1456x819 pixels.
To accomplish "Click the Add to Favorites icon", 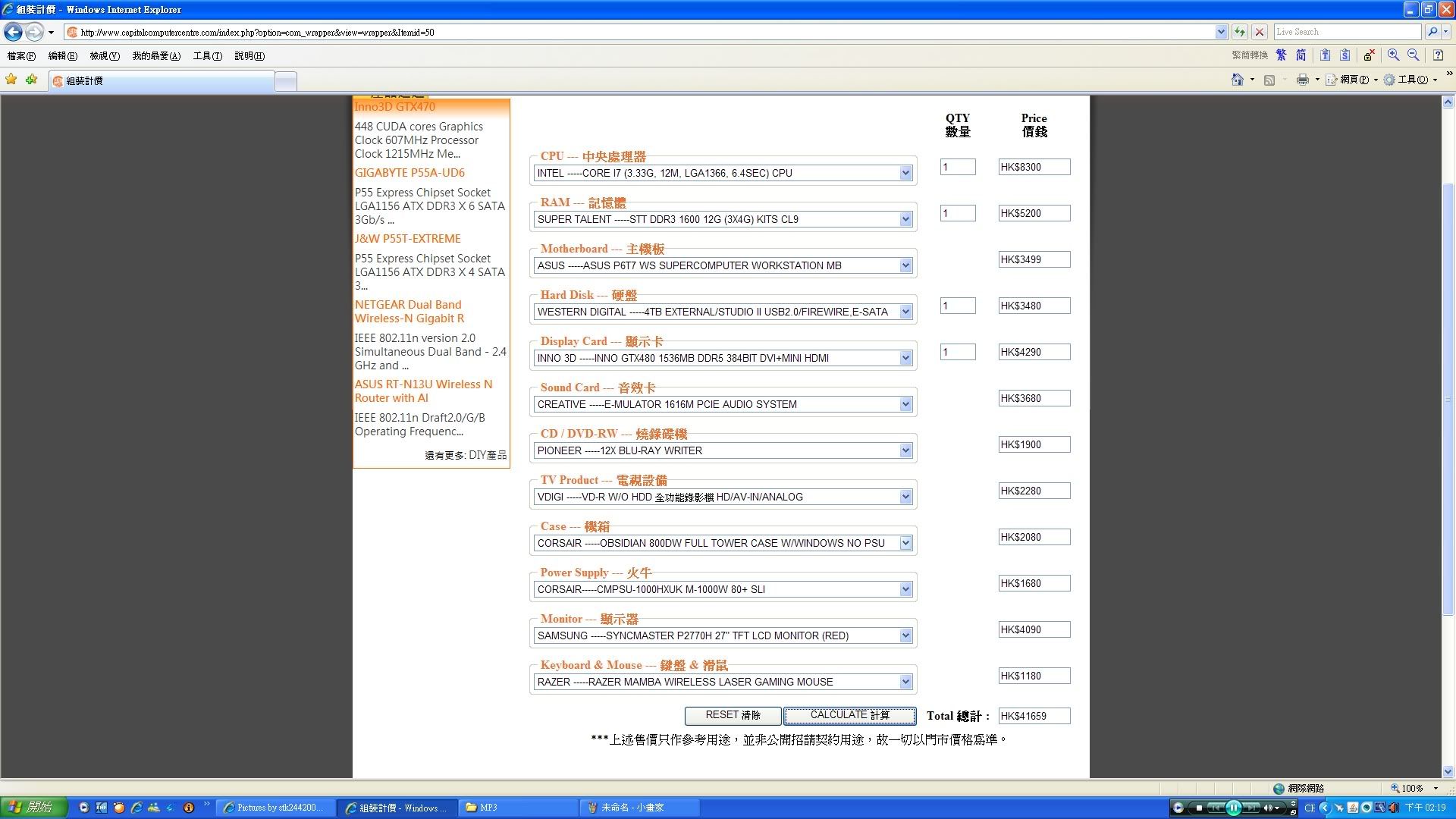I will tap(31, 80).
